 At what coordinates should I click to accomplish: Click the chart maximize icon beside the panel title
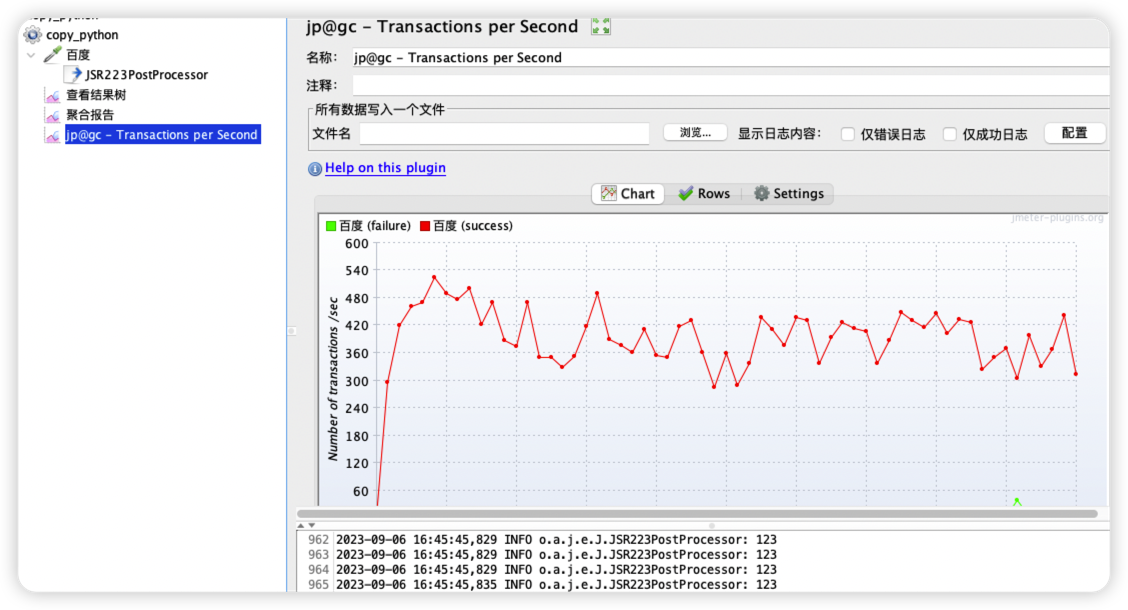pyautogui.click(x=600, y=26)
